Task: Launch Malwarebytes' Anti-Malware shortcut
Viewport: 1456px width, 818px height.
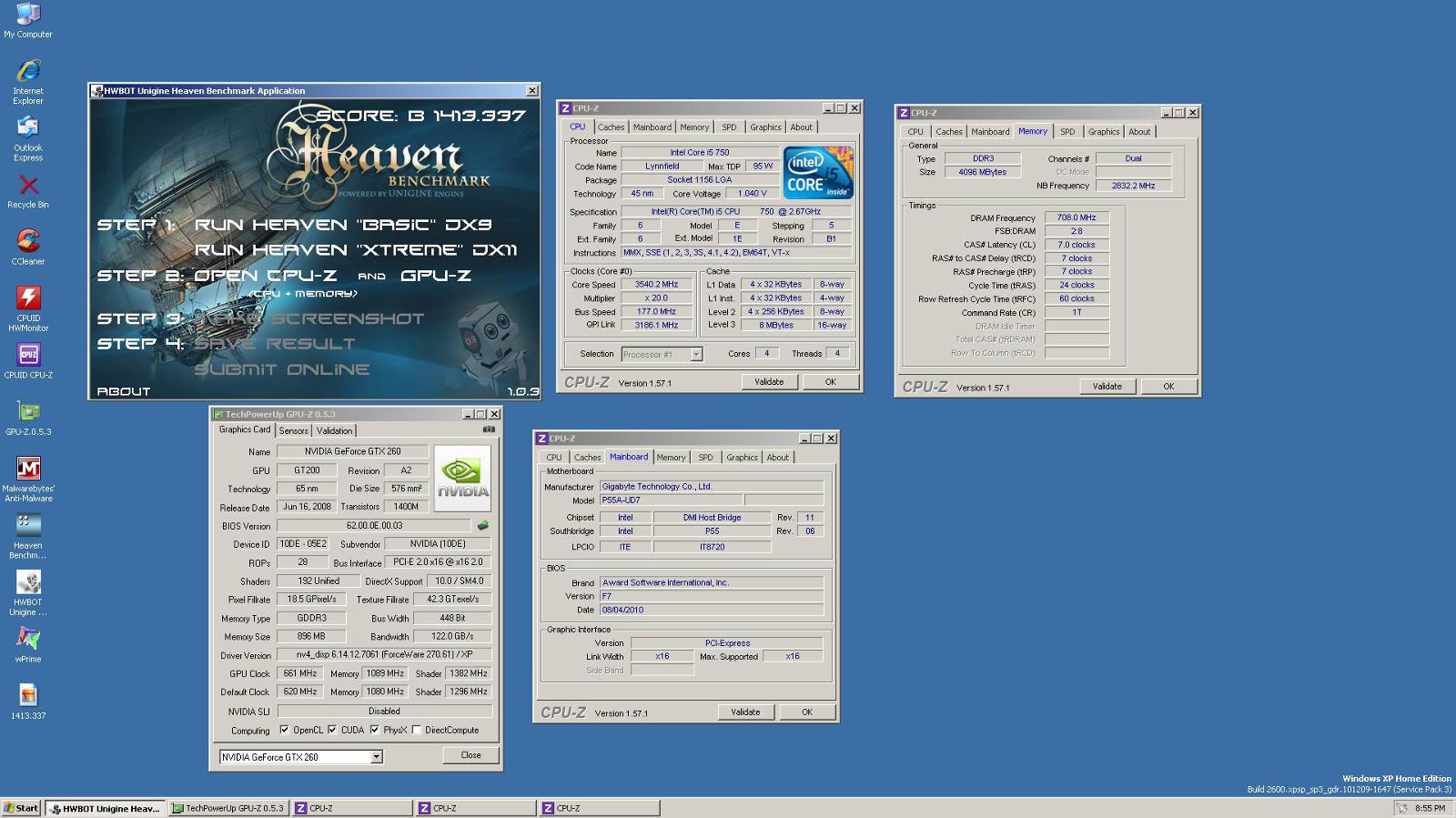Action: [x=28, y=480]
